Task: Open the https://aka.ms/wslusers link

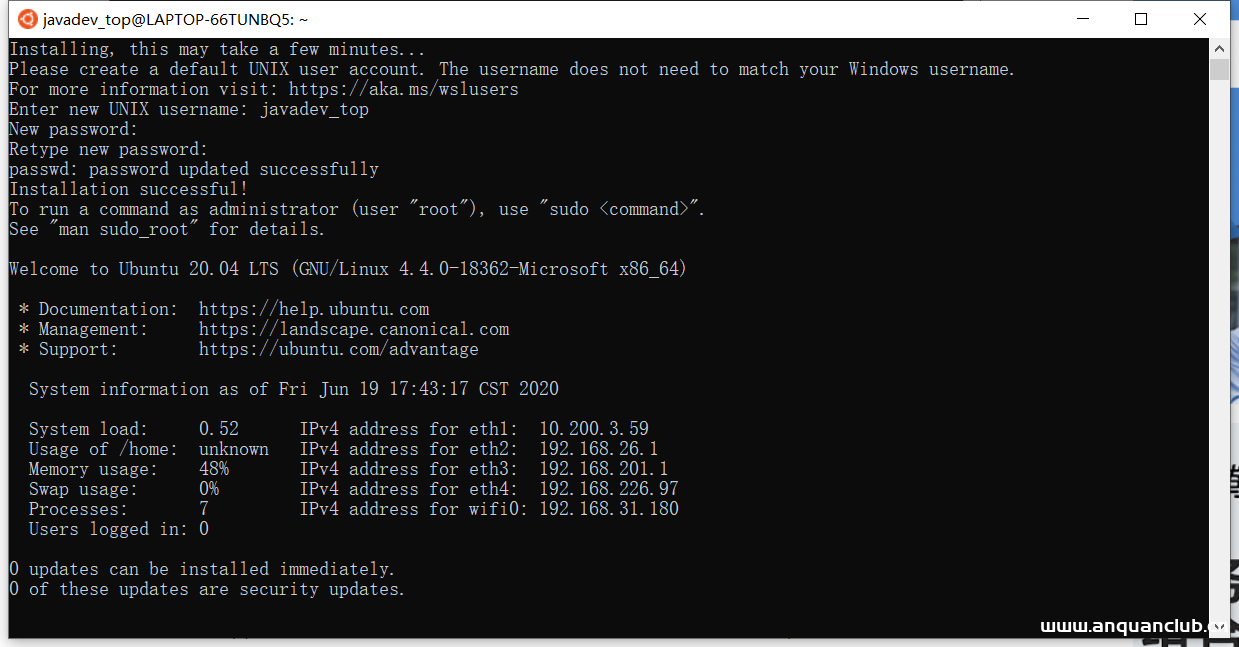Action: click(403, 89)
